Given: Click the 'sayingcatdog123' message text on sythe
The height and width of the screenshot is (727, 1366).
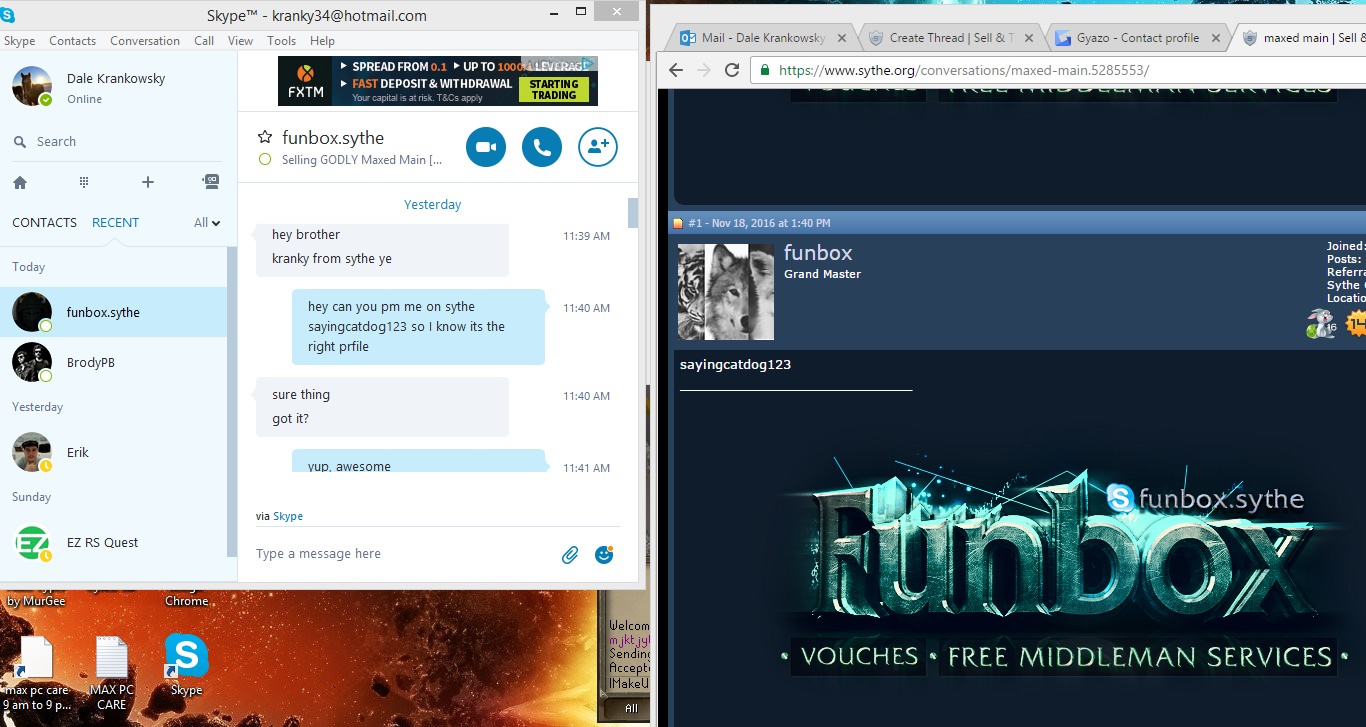Looking at the screenshot, I should coord(735,365).
